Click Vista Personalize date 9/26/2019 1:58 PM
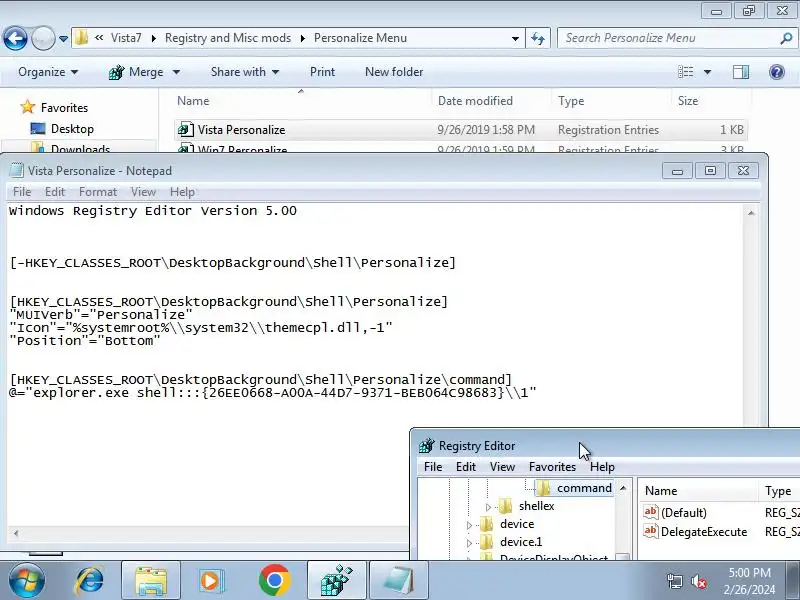Screen dimensions: 800x600 [486, 130]
